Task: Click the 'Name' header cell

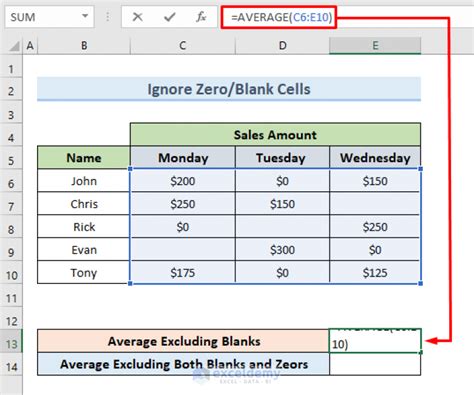Action: click(84, 158)
